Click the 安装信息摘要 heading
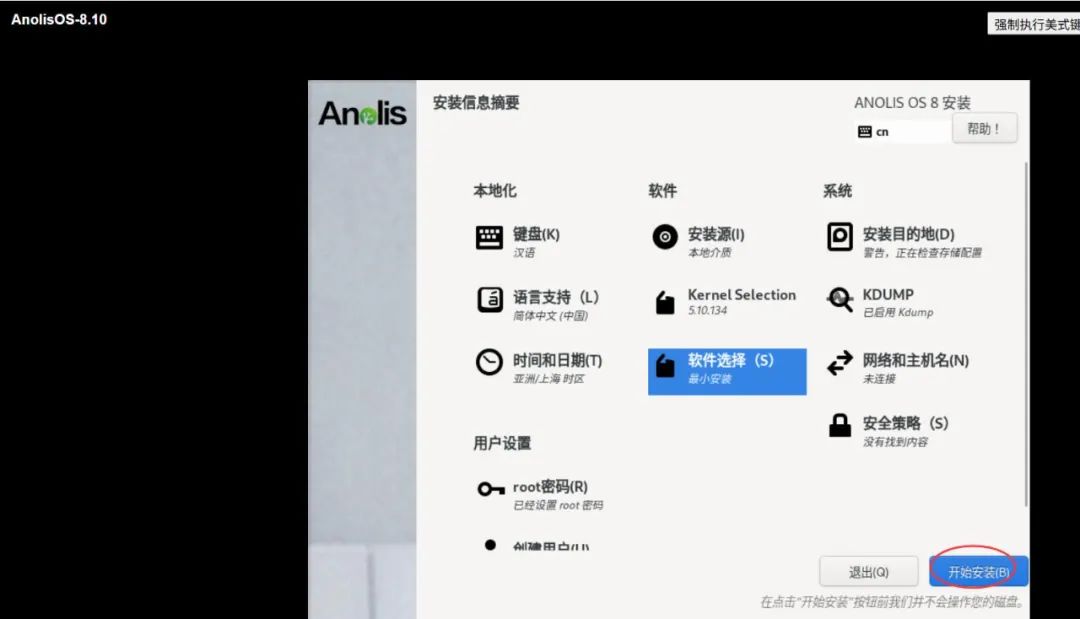1080x619 pixels. 476,103
